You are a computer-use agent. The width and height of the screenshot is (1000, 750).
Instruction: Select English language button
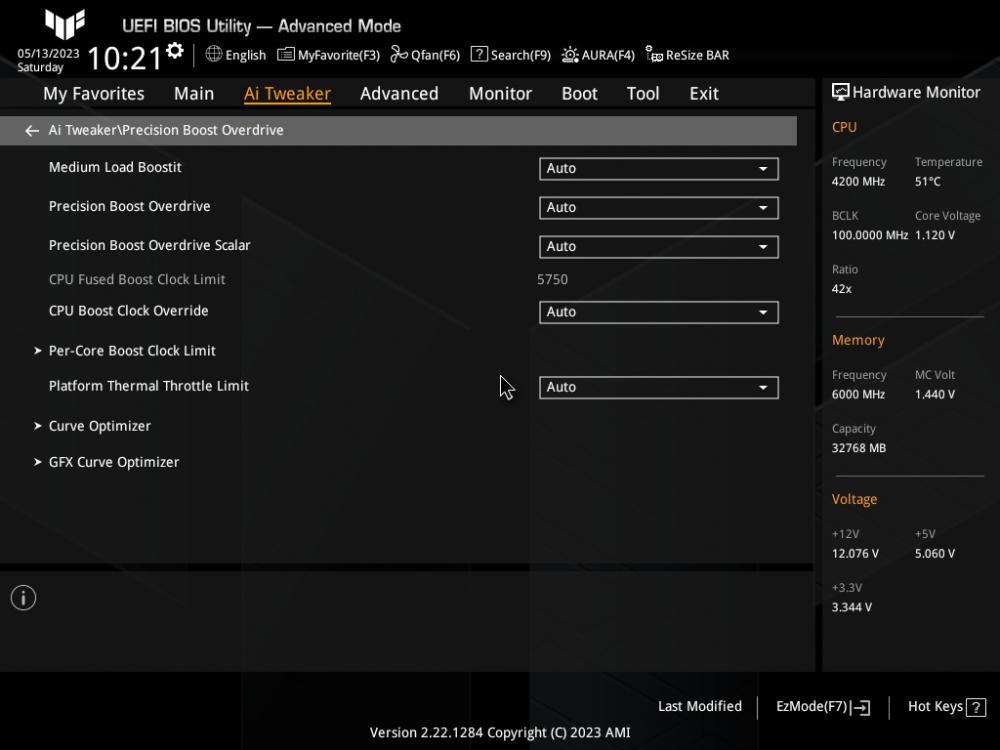(x=236, y=55)
